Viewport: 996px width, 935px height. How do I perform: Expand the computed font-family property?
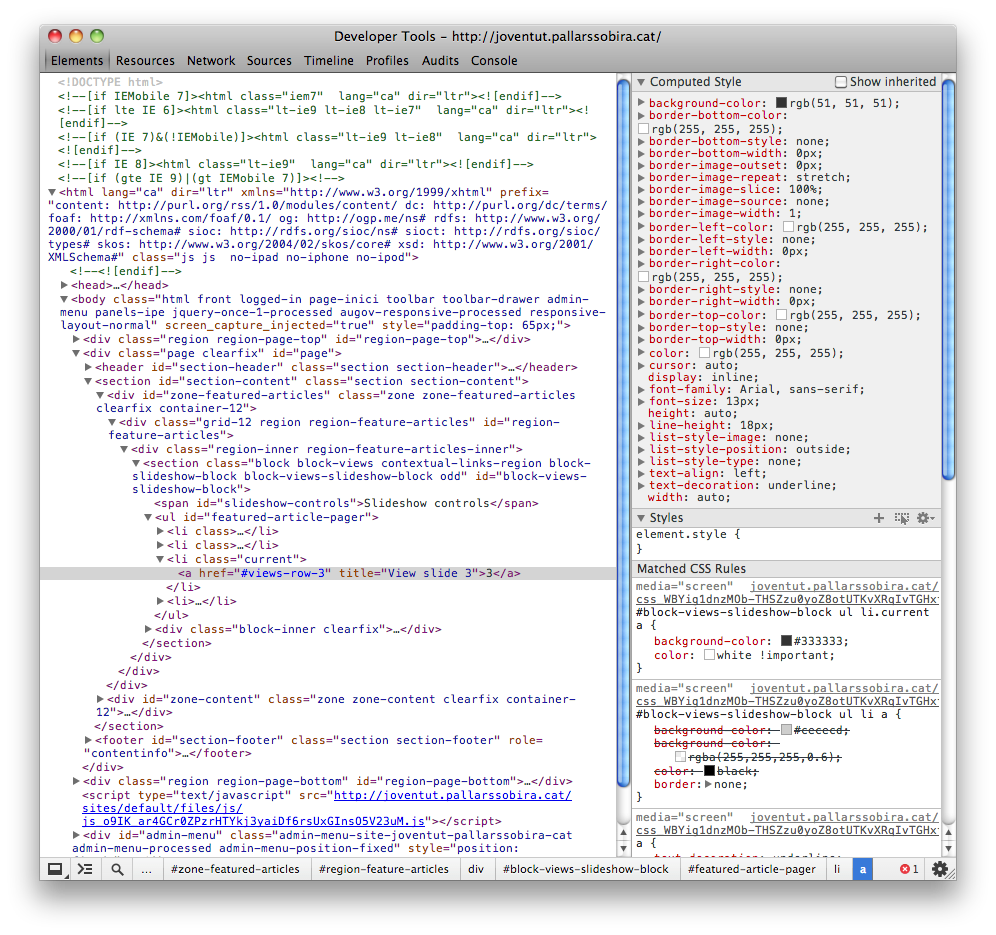[x=642, y=389]
